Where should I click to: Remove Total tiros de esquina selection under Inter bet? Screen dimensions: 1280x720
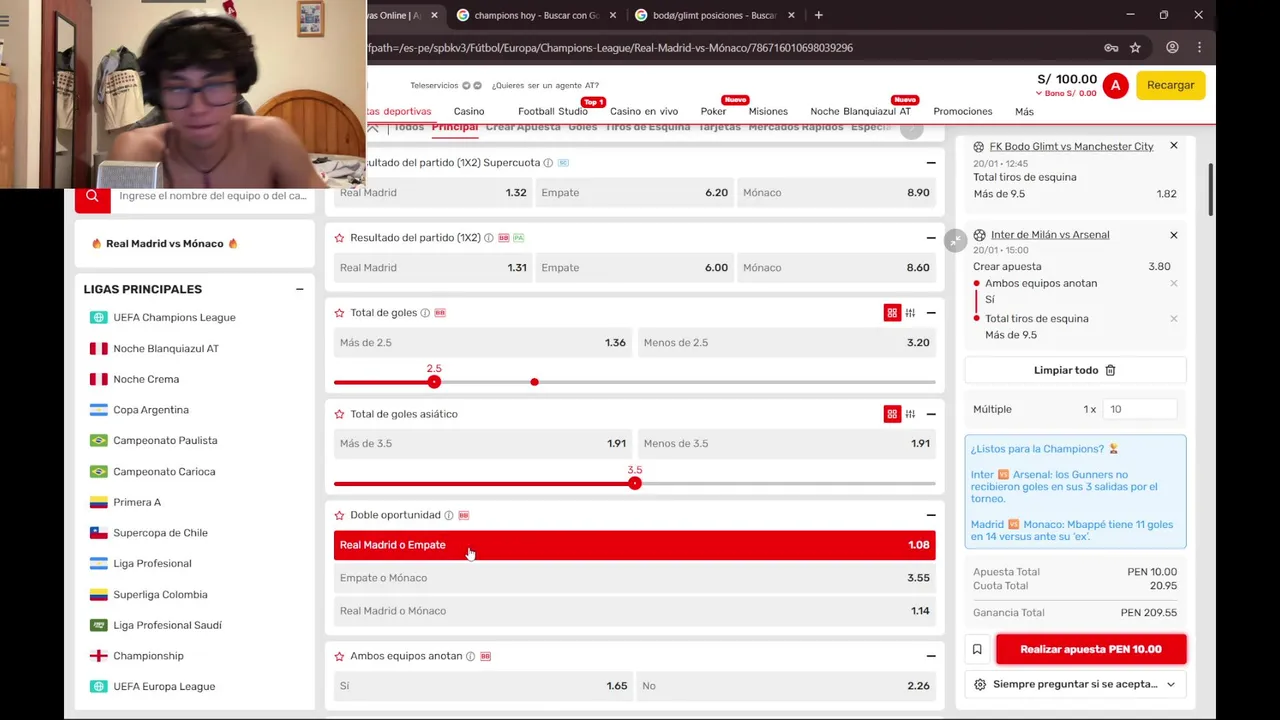pyautogui.click(x=1174, y=318)
